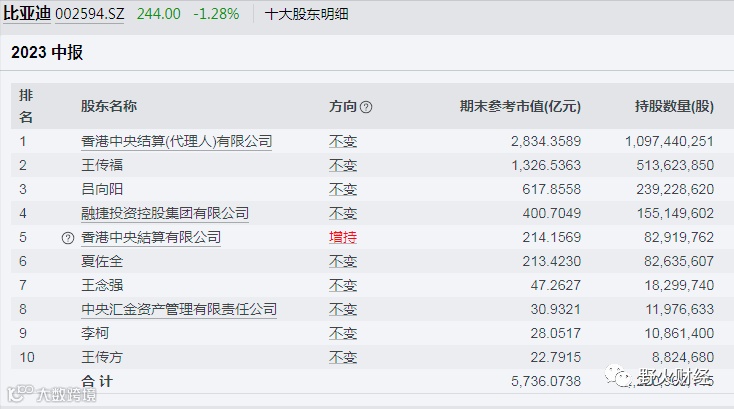Click 不变 in 香港中央结算(代理人) row
This screenshot has height=409, width=734.
(x=343, y=141)
